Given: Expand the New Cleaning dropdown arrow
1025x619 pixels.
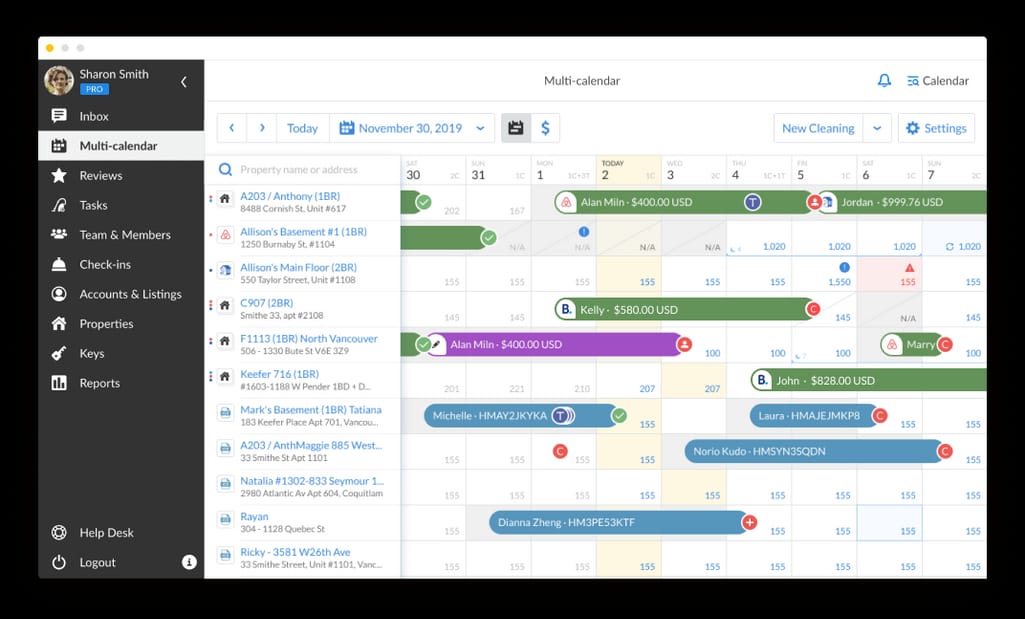Looking at the screenshot, I should [x=877, y=128].
